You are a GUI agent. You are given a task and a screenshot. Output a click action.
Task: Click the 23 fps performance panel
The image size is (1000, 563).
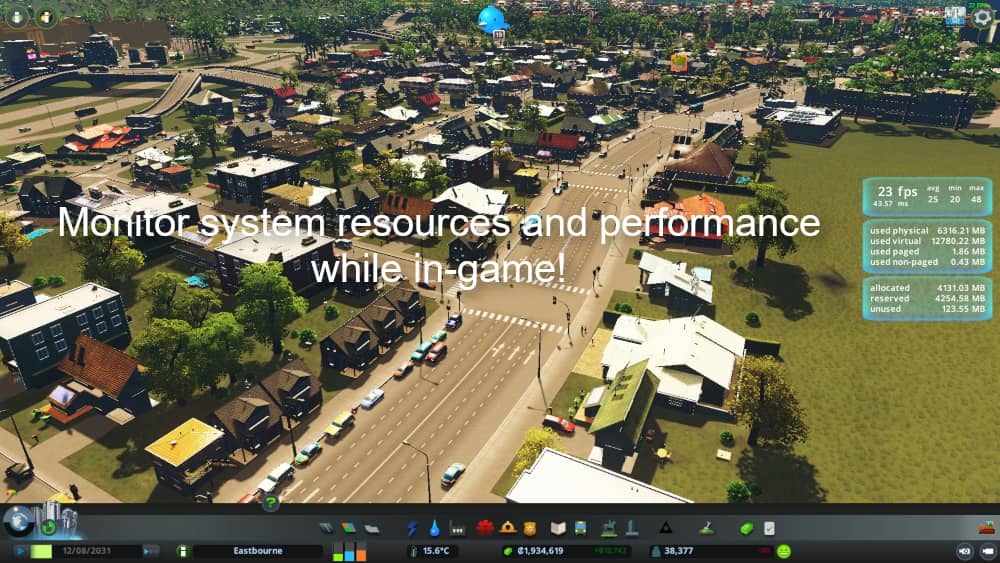927,196
